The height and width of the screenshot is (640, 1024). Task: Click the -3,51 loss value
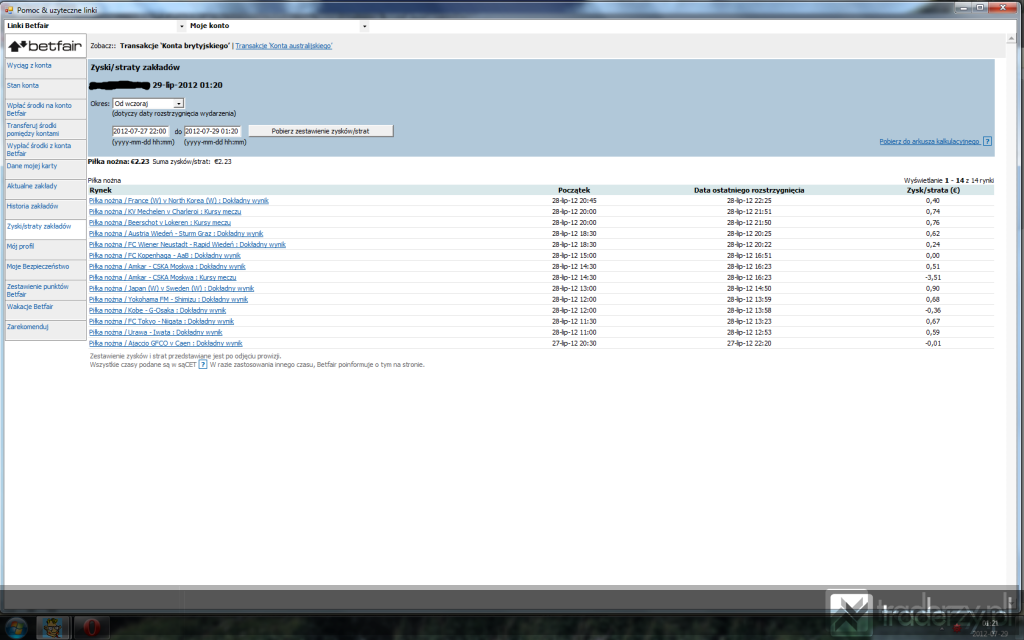[x=933, y=278]
